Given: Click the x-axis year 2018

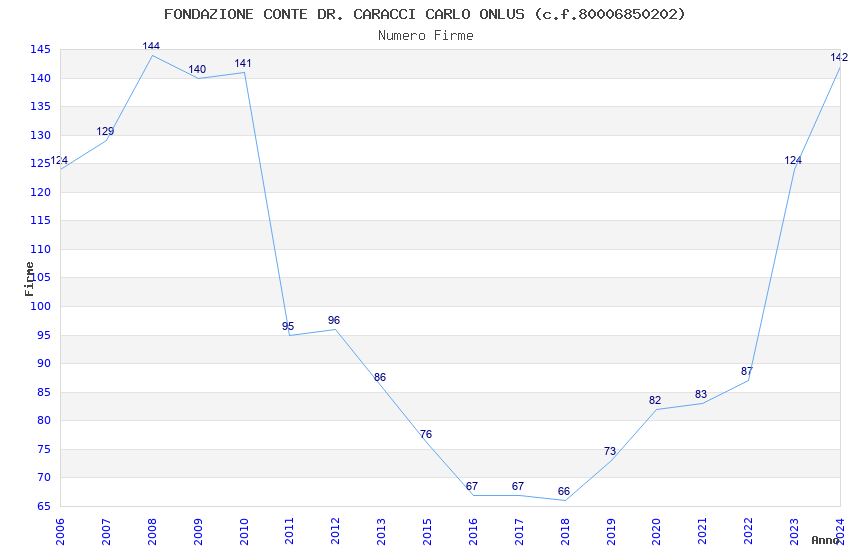Looking at the screenshot, I should coord(565,532).
